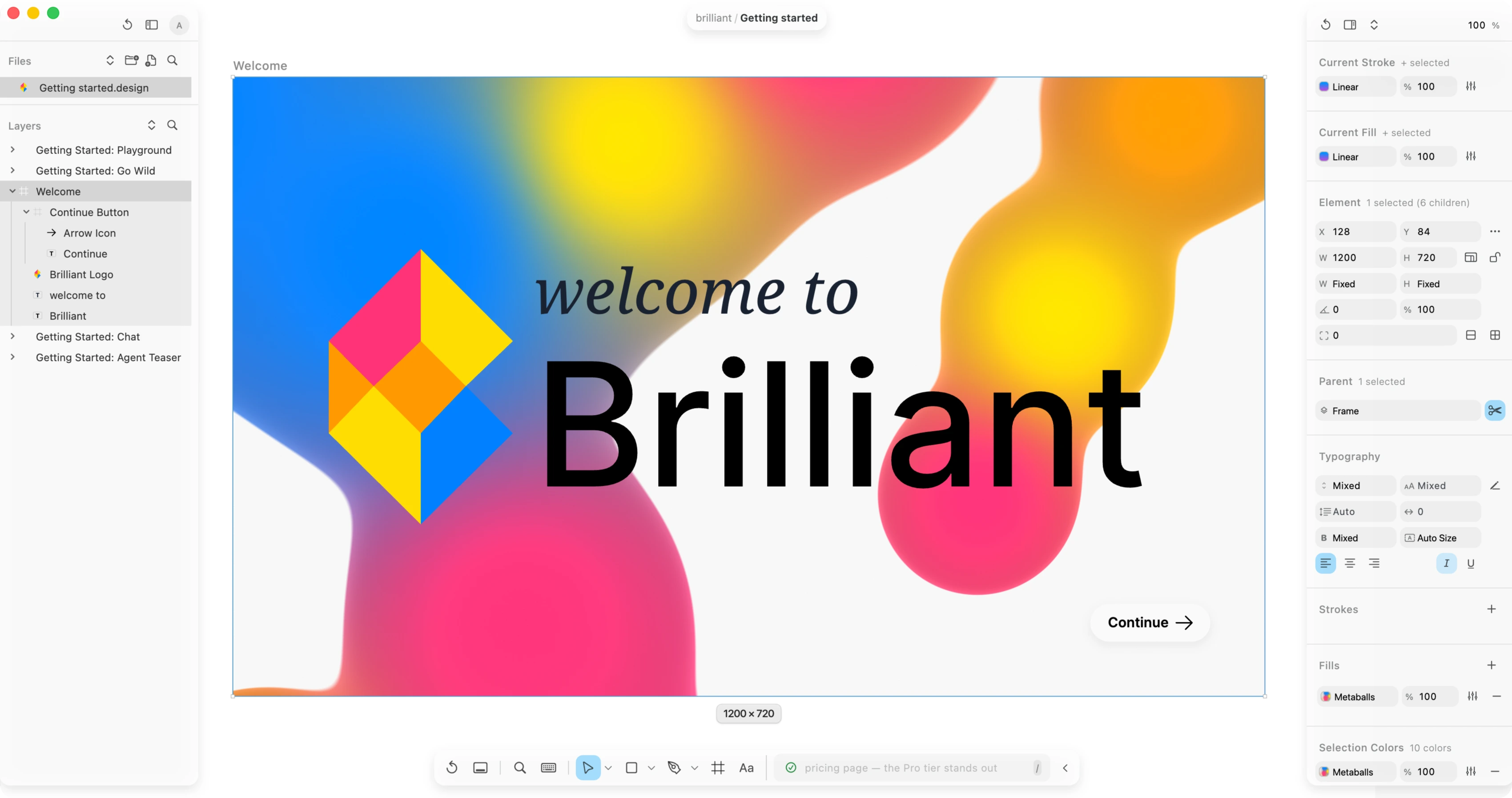Click the undo icon in left panel header
This screenshot has width=1512, height=798.
pyautogui.click(x=127, y=24)
